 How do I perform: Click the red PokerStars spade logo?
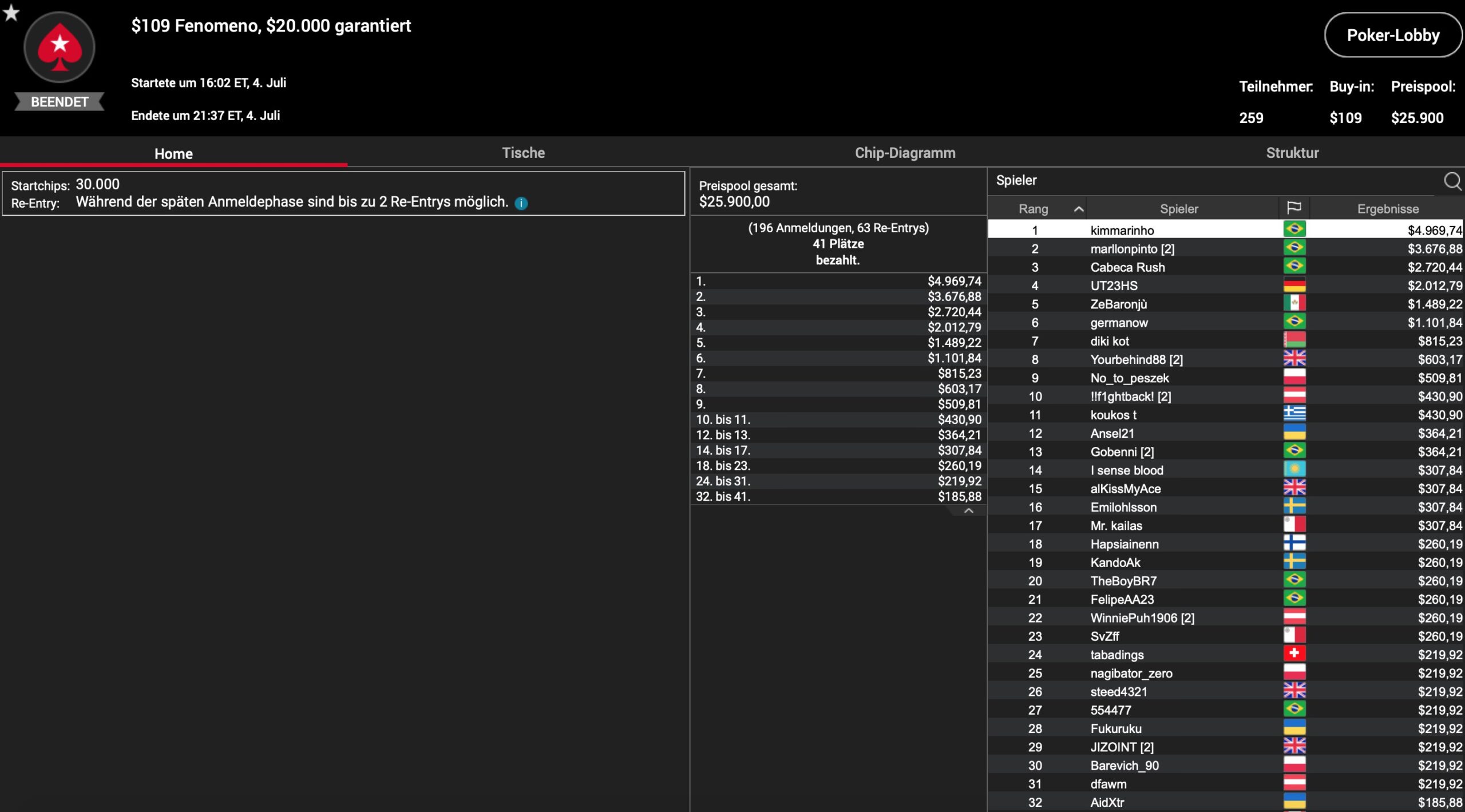point(60,48)
